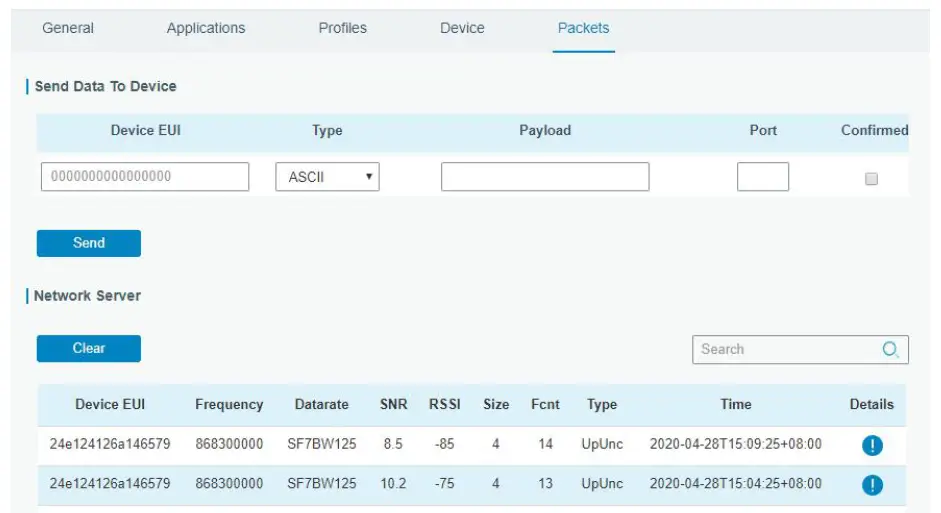941x513 pixels.
Task: Focus the Device EUI input field
Action: click(145, 177)
